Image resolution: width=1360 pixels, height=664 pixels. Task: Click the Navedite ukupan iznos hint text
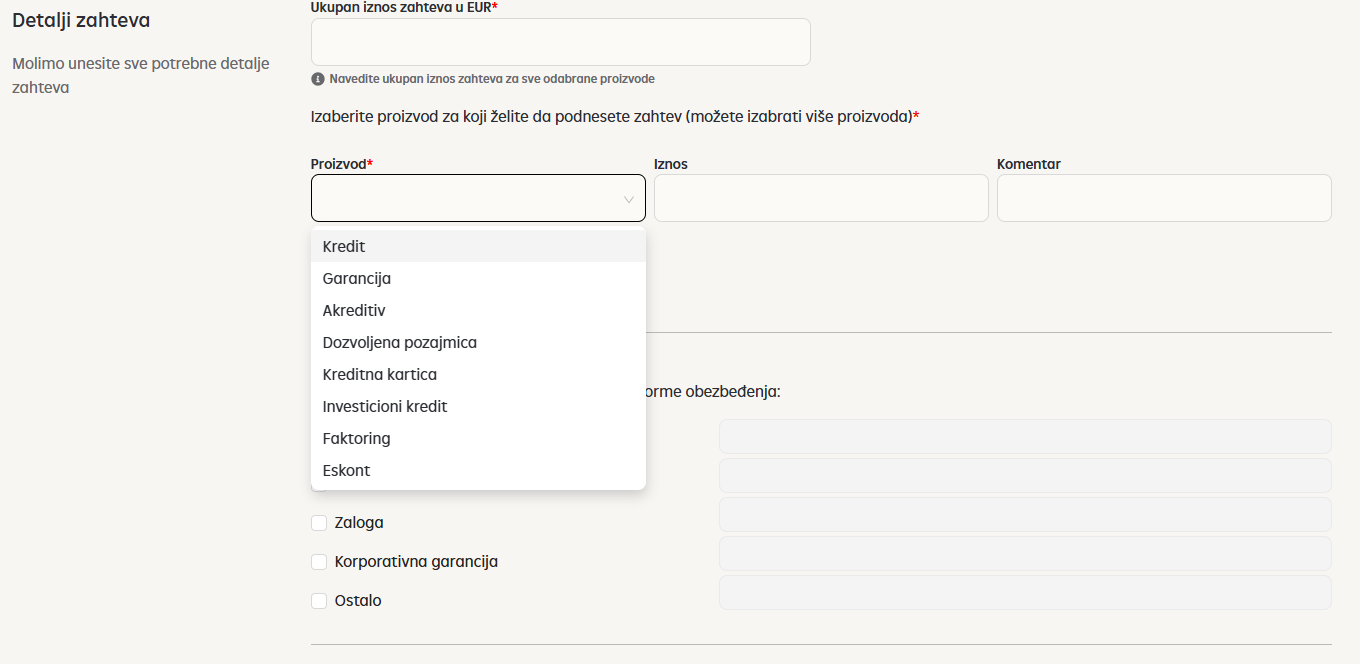(x=492, y=79)
